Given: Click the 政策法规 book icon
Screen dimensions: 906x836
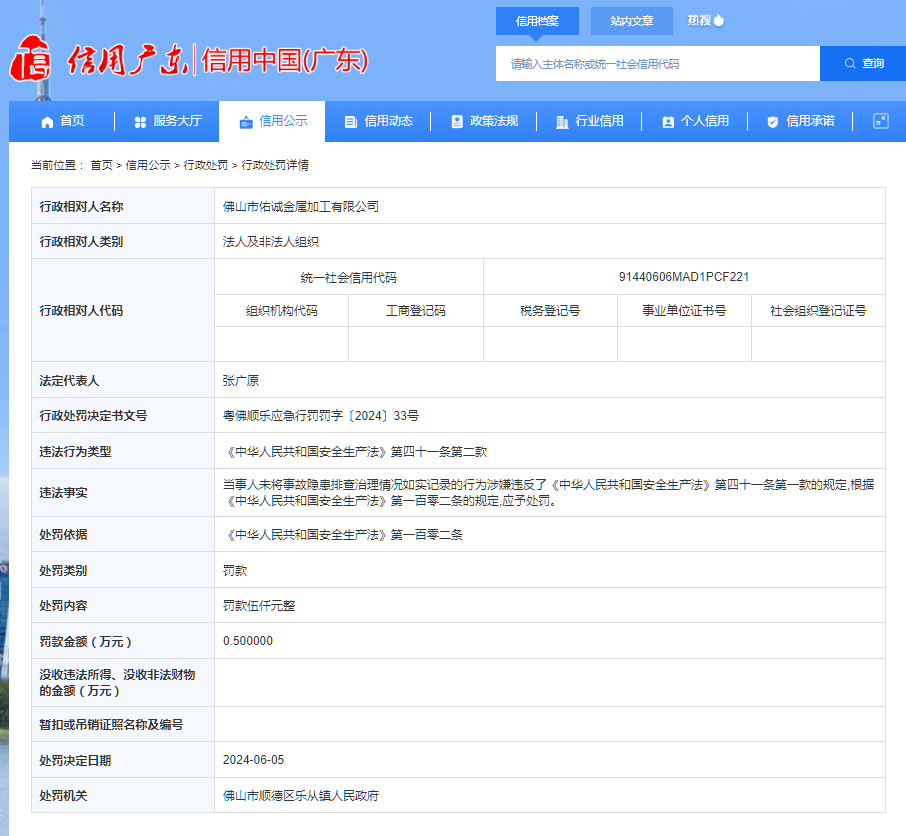Looking at the screenshot, I should pos(457,122).
